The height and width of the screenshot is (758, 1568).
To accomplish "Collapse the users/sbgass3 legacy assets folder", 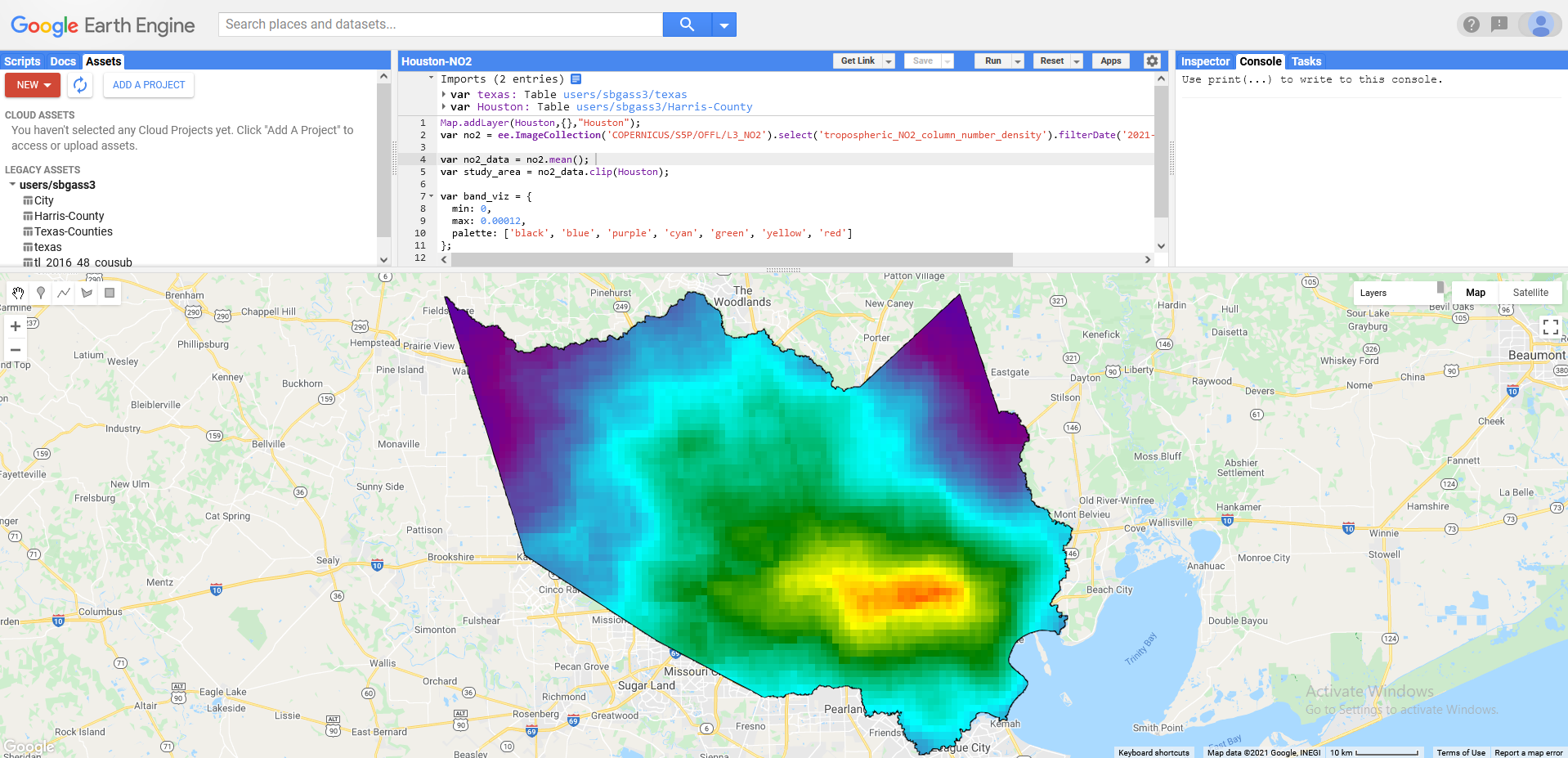I will (13, 185).
